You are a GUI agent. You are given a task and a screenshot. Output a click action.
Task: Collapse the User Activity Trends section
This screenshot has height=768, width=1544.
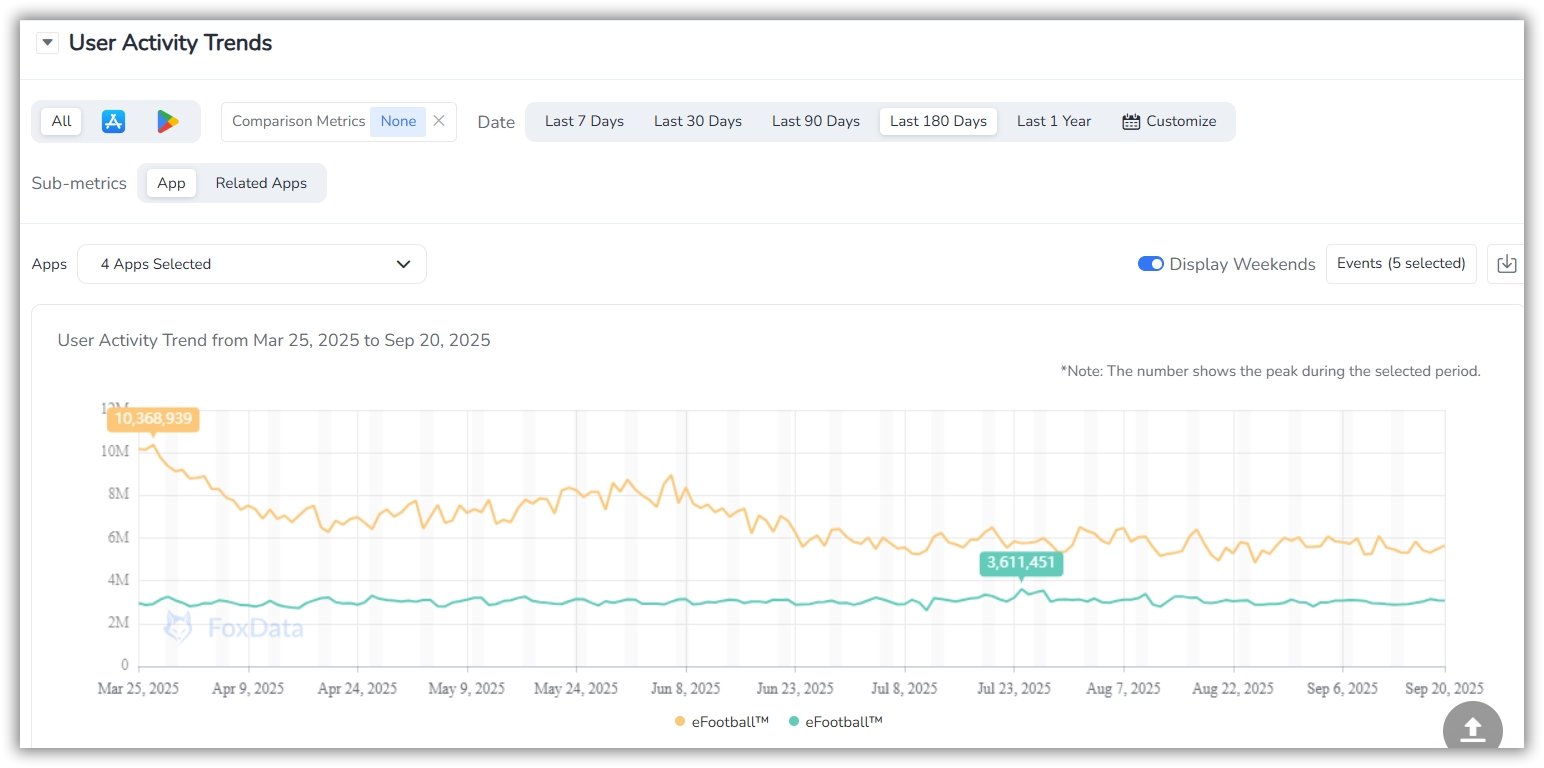click(47, 44)
